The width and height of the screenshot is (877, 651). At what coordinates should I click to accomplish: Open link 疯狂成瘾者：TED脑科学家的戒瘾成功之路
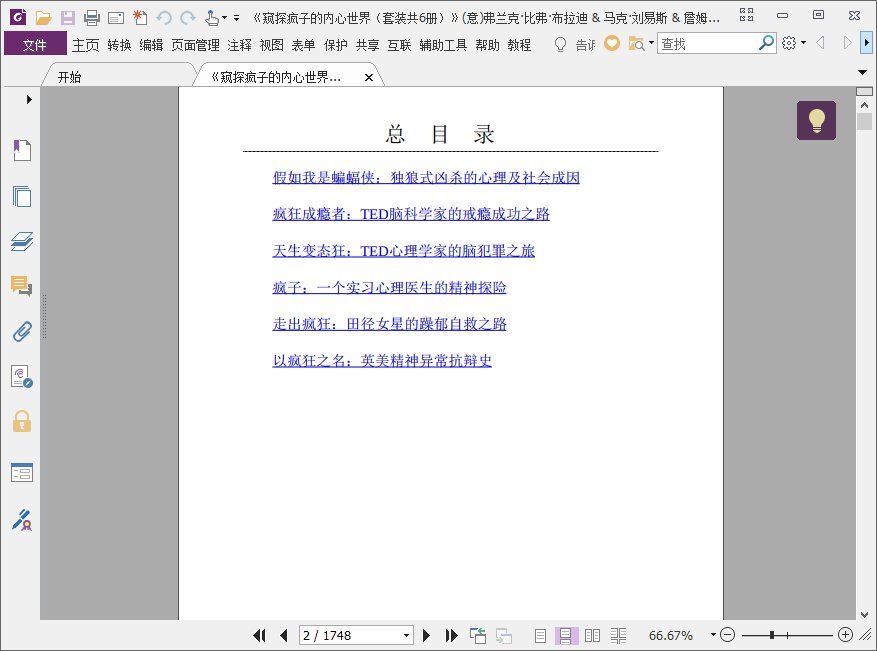click(411, 214)
